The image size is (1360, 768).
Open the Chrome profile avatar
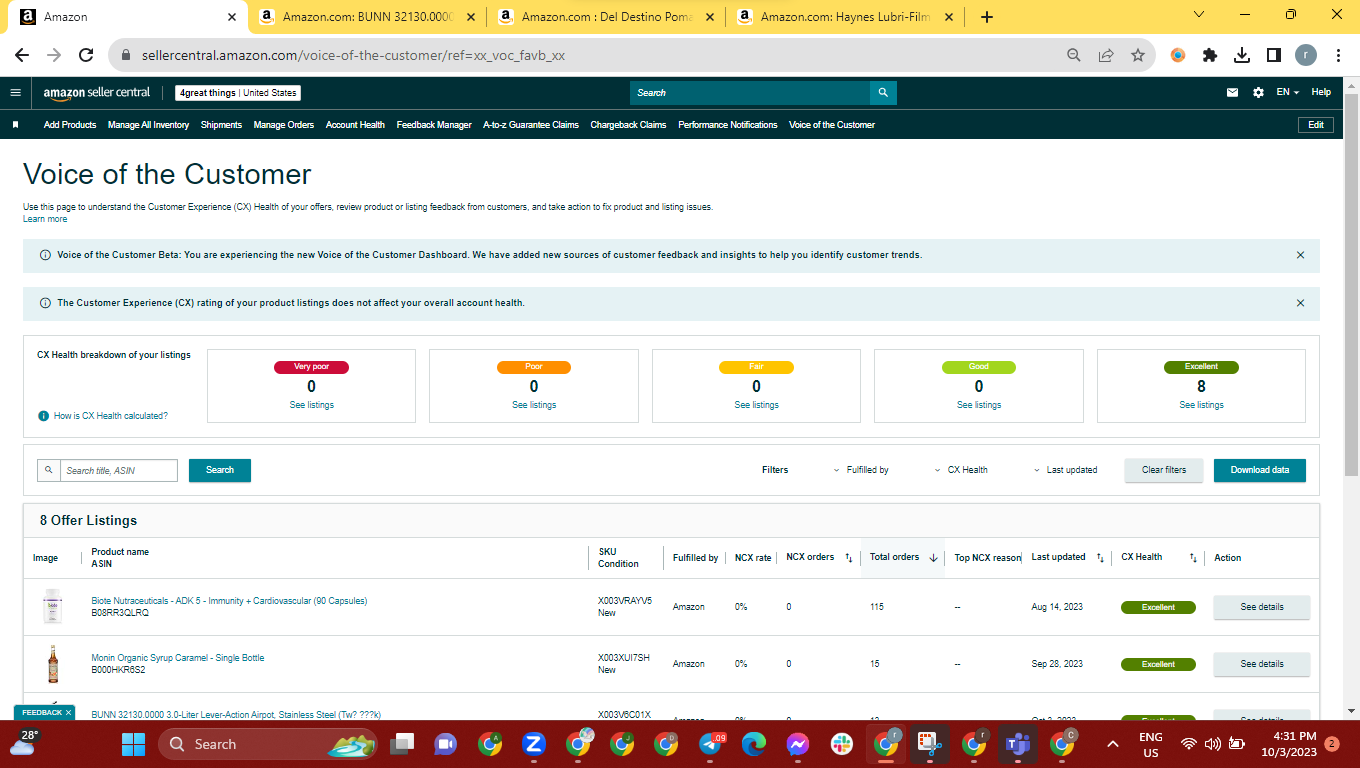pyautogui.click(x=1306, y=56)
